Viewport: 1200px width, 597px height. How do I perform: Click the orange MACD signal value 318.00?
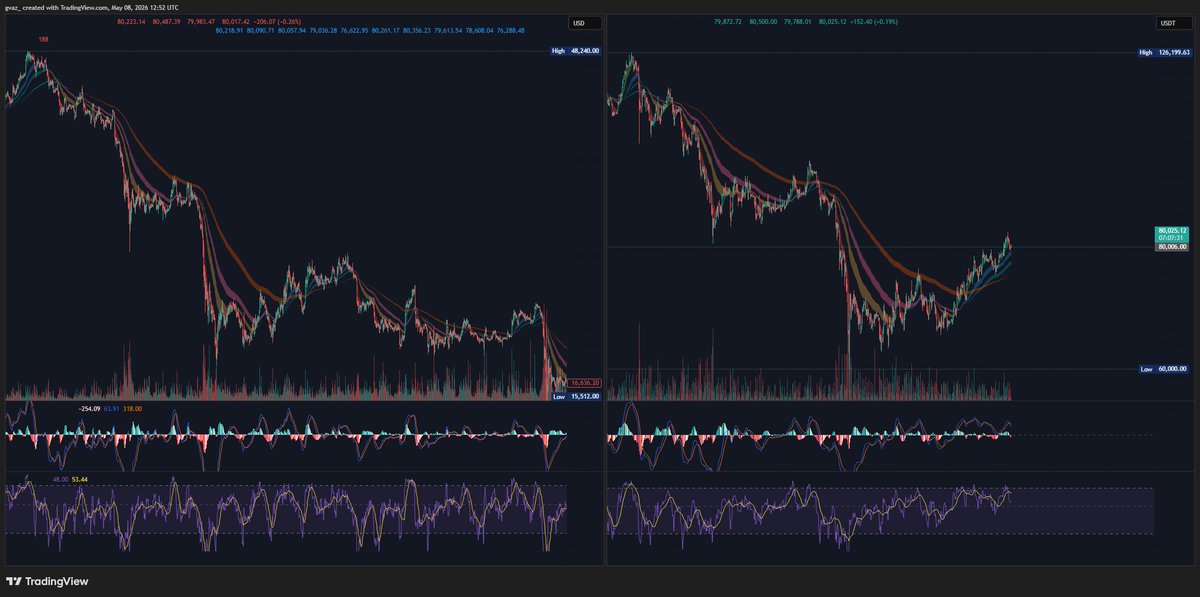point(133,408)
